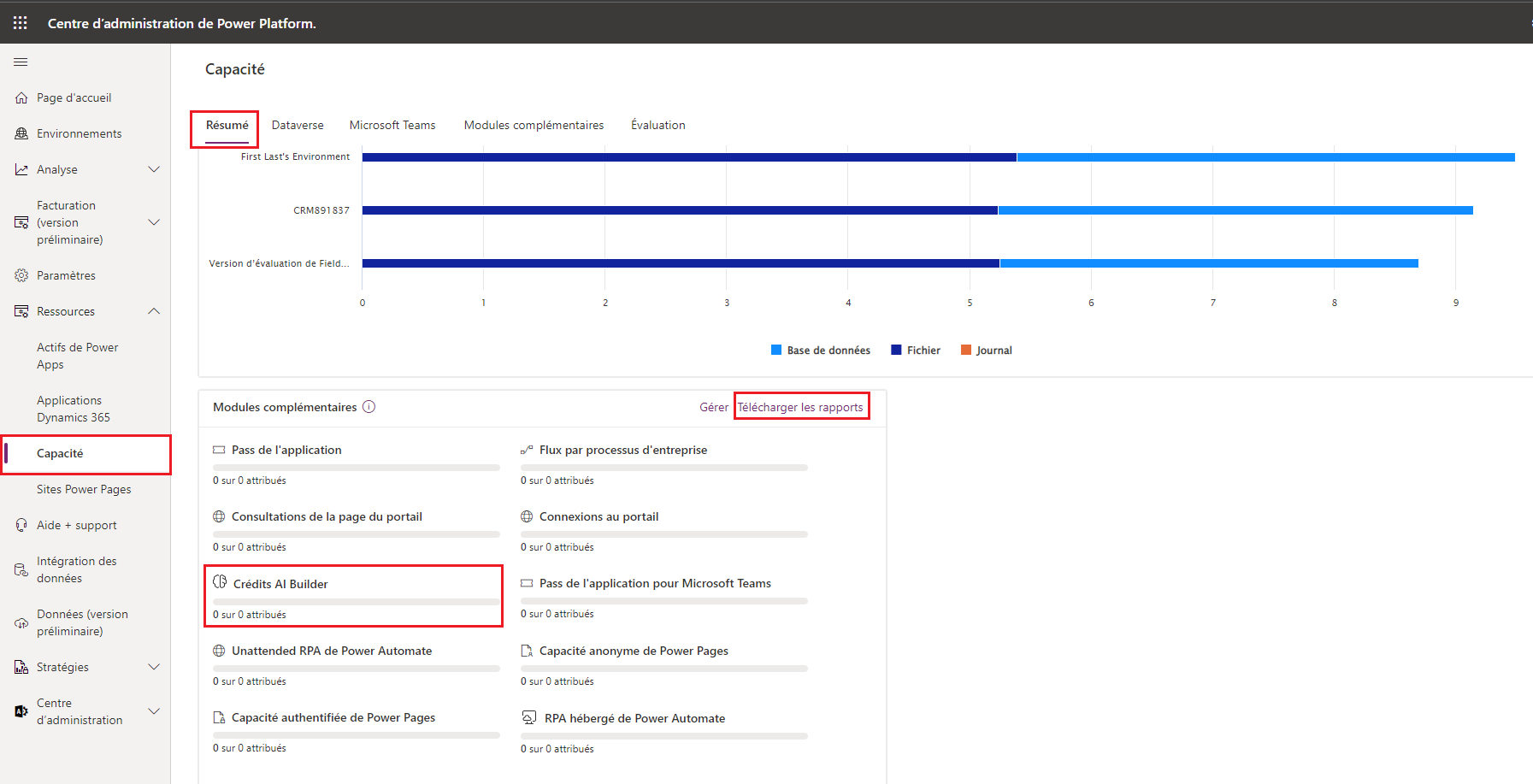
Task: Open the Évaluation tab
Action: pos(657,126)
